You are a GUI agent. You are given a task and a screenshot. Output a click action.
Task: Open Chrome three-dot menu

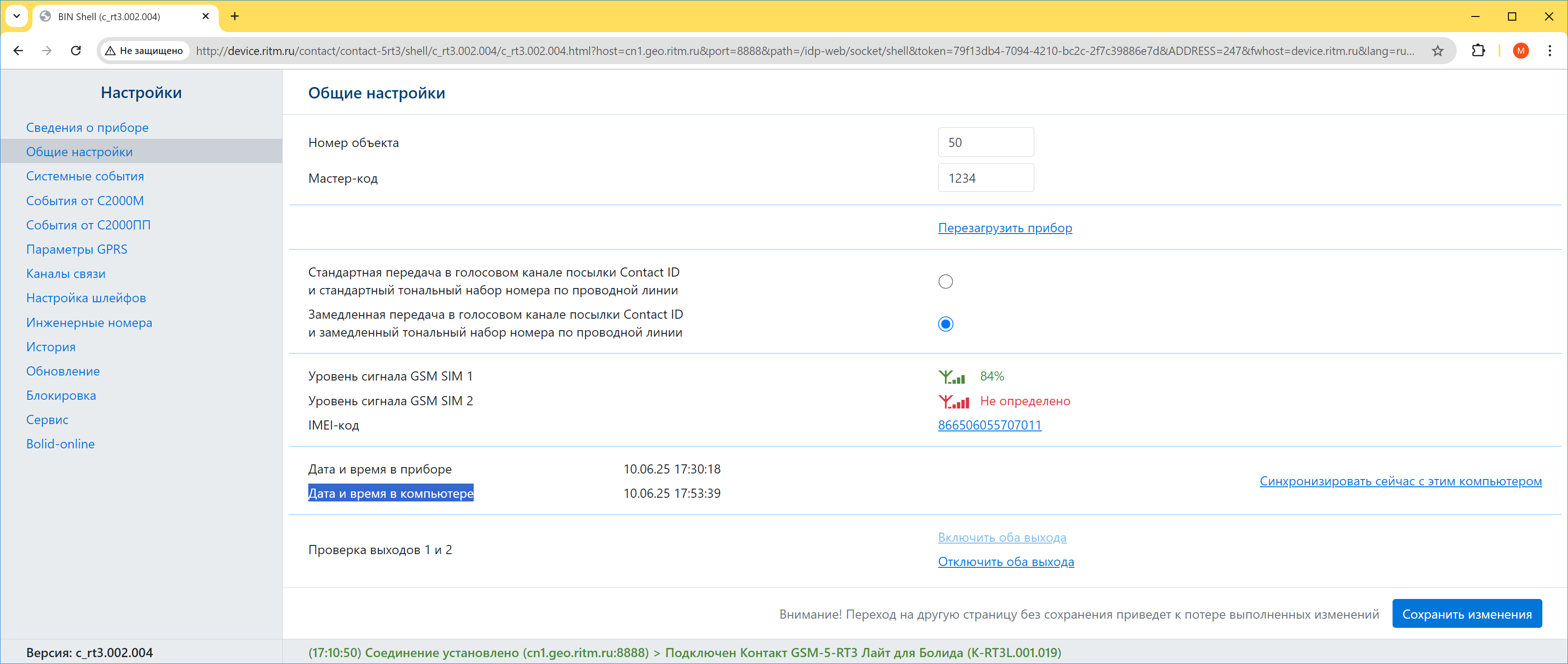point(1550,50)
